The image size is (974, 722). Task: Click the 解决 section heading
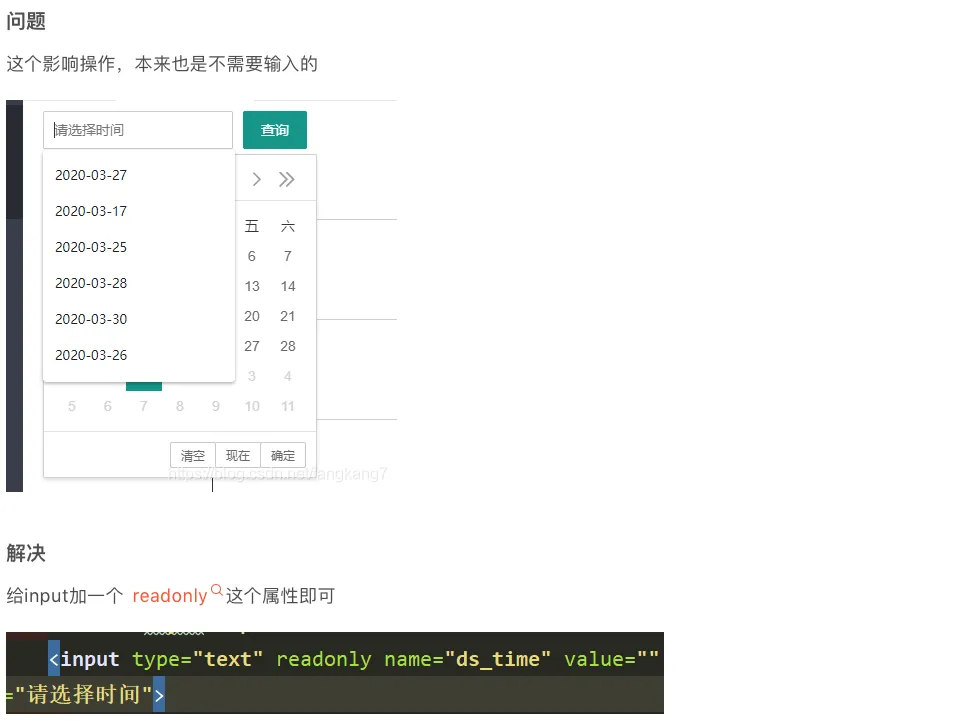click(25, 553)
